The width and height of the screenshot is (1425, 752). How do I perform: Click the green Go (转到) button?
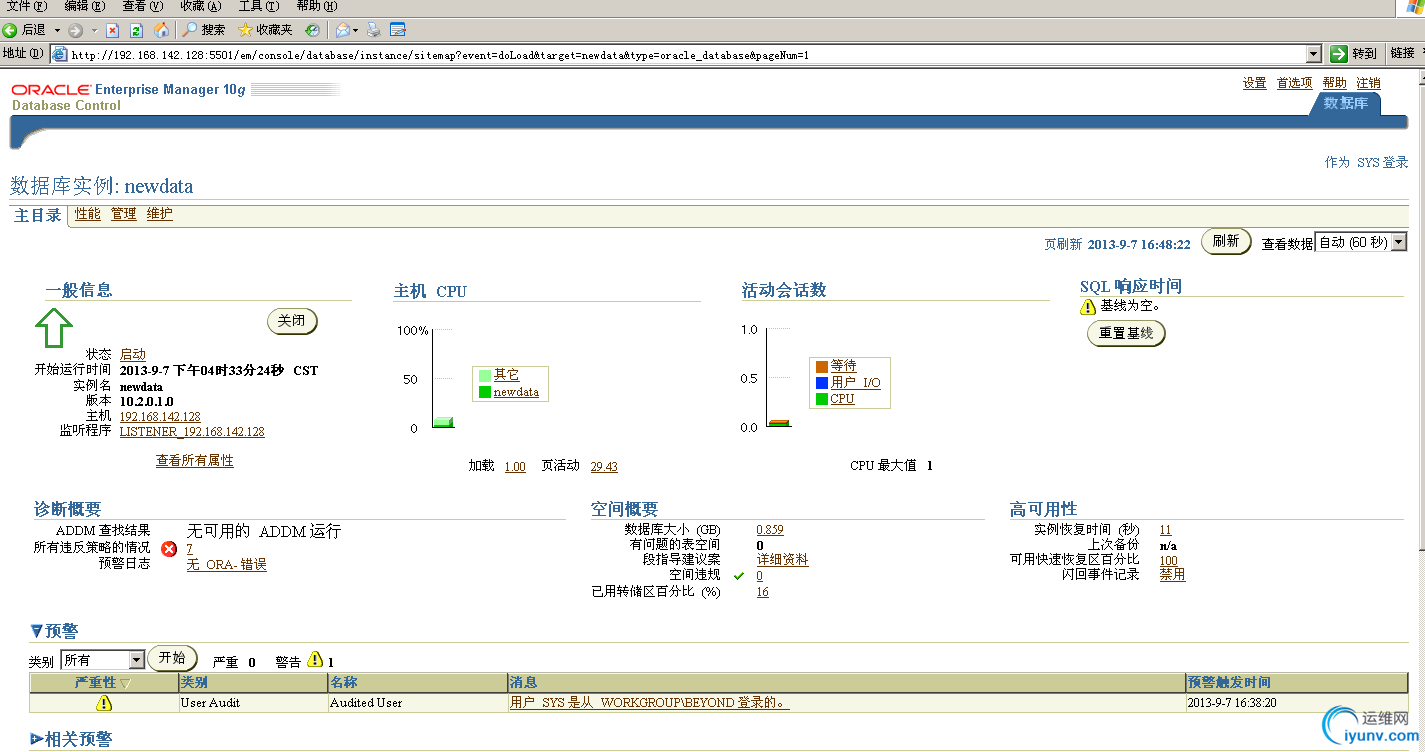[x=1354, y=54]
